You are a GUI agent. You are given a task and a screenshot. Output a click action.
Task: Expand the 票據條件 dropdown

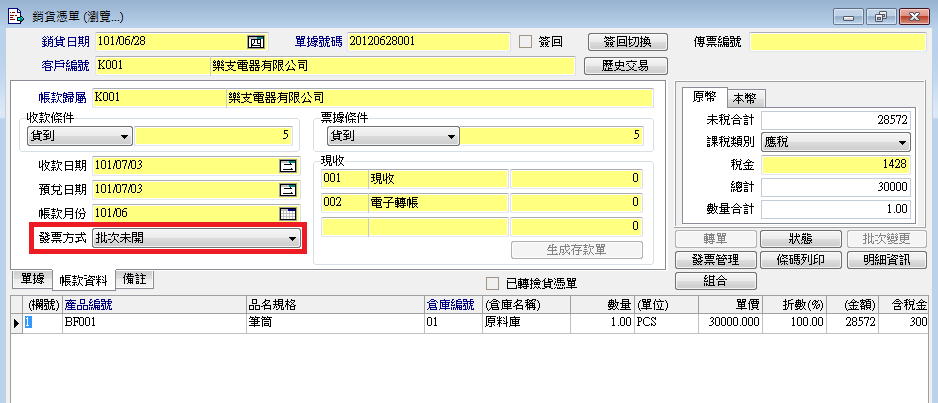tap(453, 136)
